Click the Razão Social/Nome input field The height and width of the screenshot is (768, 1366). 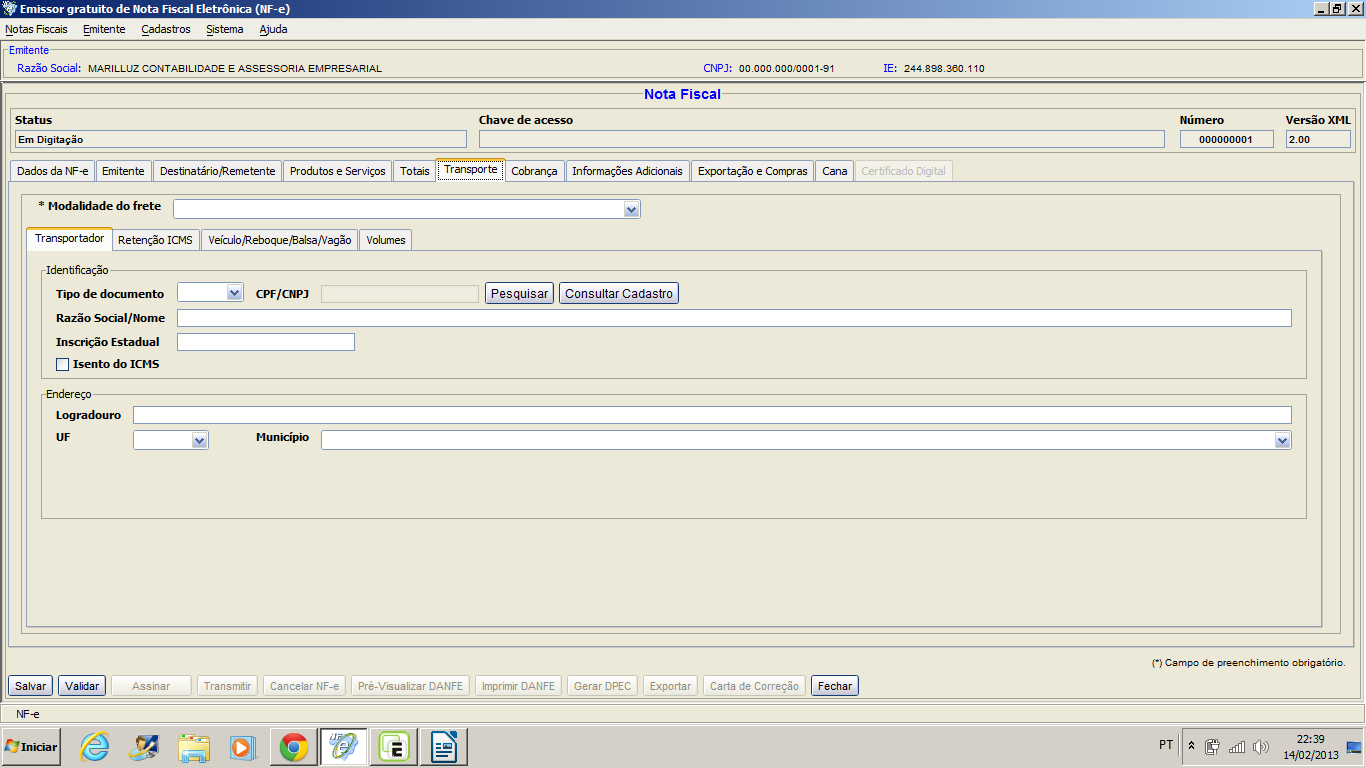tap(734, 318)
